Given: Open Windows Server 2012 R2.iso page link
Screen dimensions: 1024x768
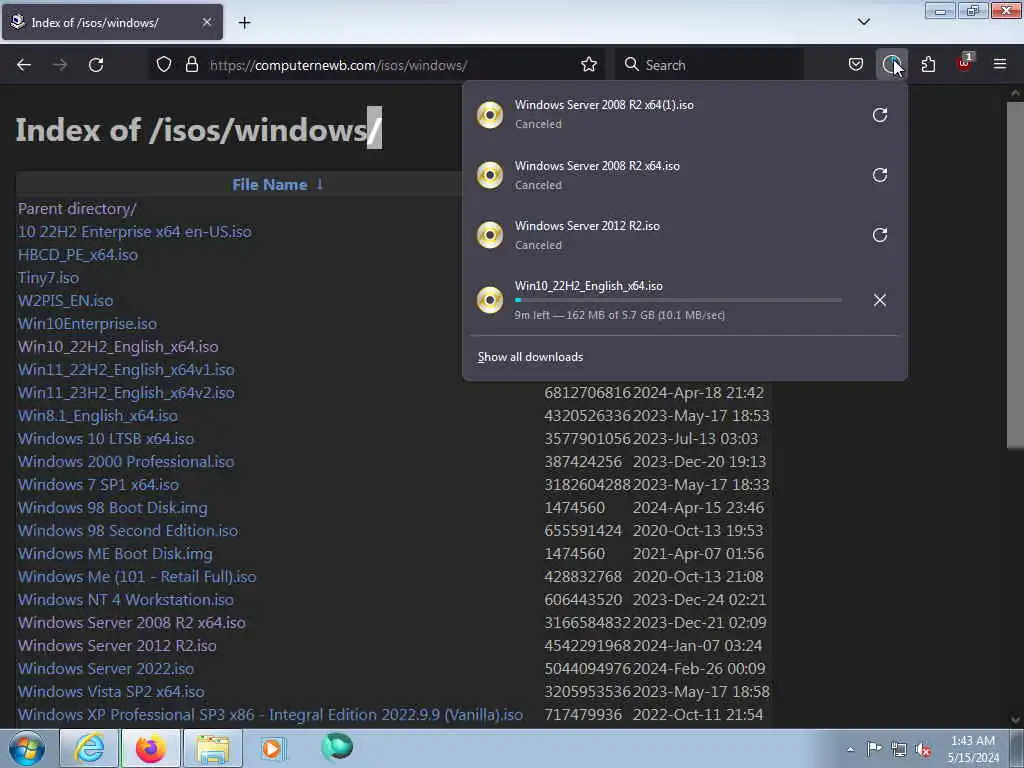Looking at the screenshot, I should tap(117, 645).
